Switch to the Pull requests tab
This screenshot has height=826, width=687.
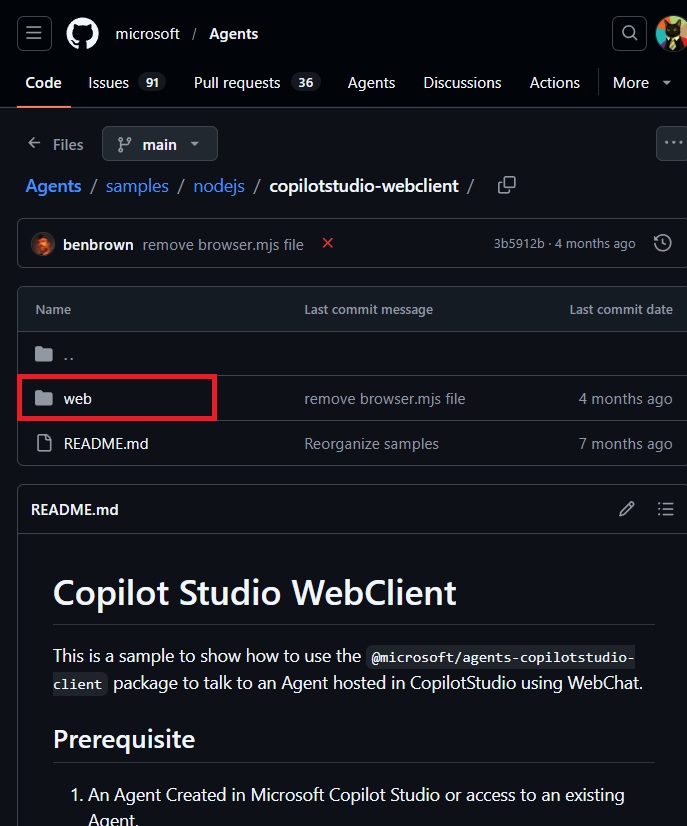click(256, 83)
